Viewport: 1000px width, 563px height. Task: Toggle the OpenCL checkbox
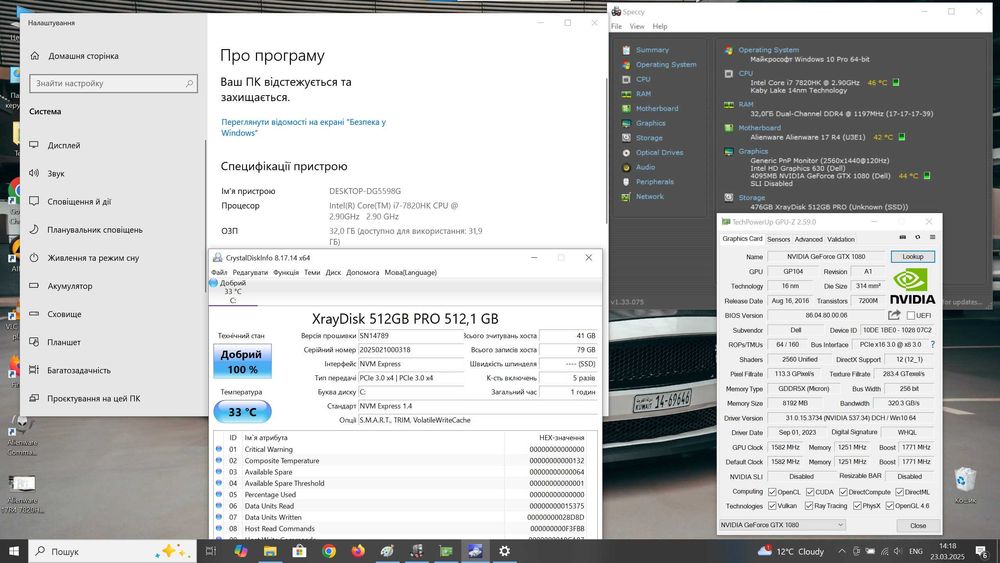tap(772, 492)
